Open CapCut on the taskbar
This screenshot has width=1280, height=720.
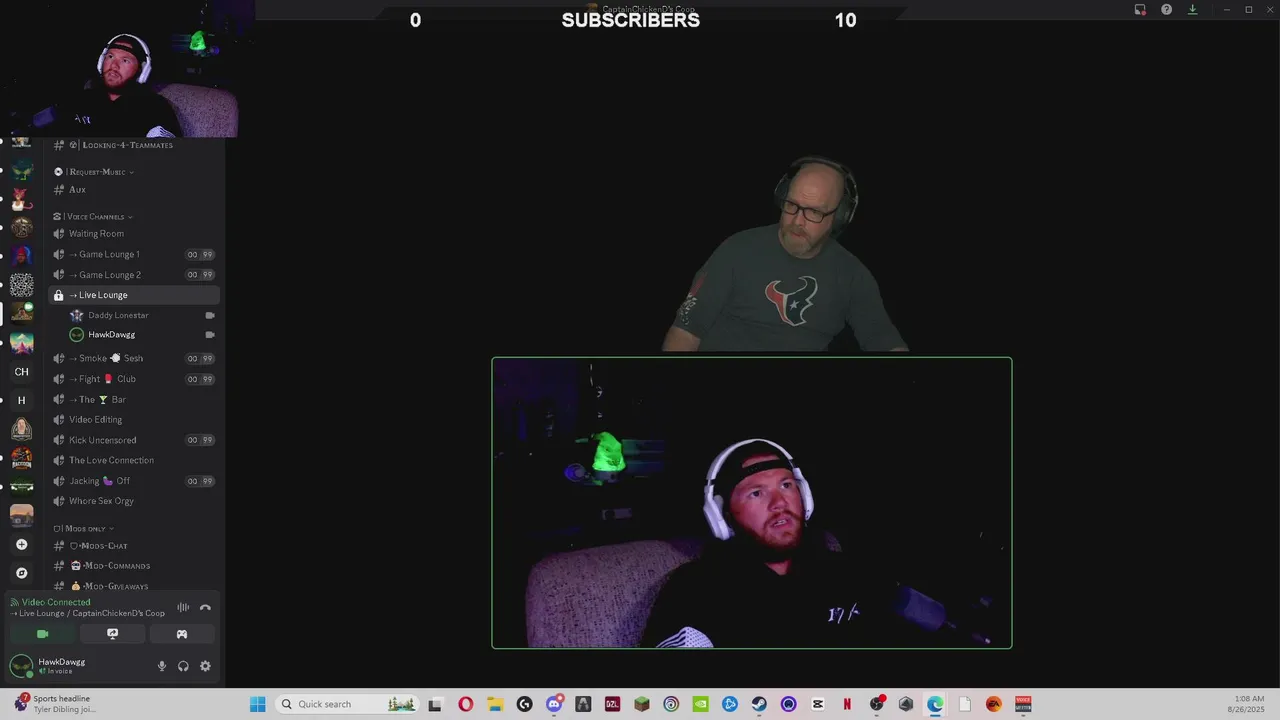click(818, 704)
